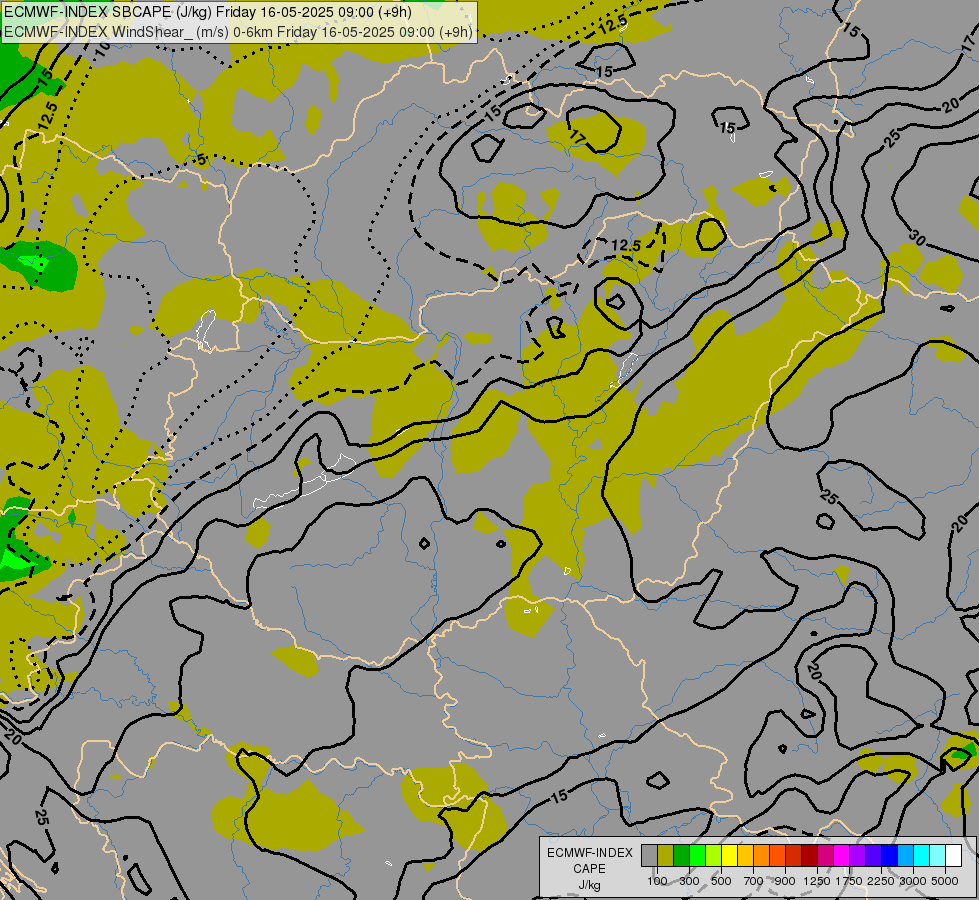Pick the pure yellow legend swatch
979x900 pixels.
point(730,856)
